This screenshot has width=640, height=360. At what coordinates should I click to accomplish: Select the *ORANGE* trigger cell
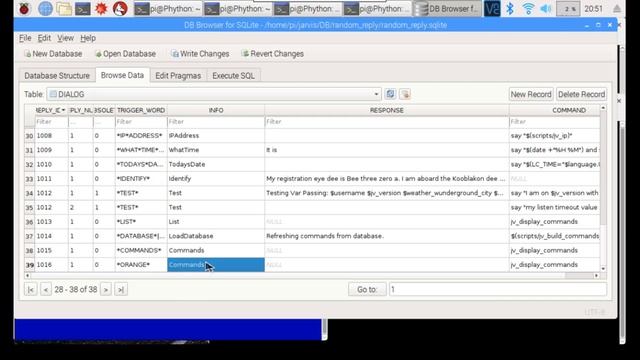pyautogui.click(x=141, y=264)
